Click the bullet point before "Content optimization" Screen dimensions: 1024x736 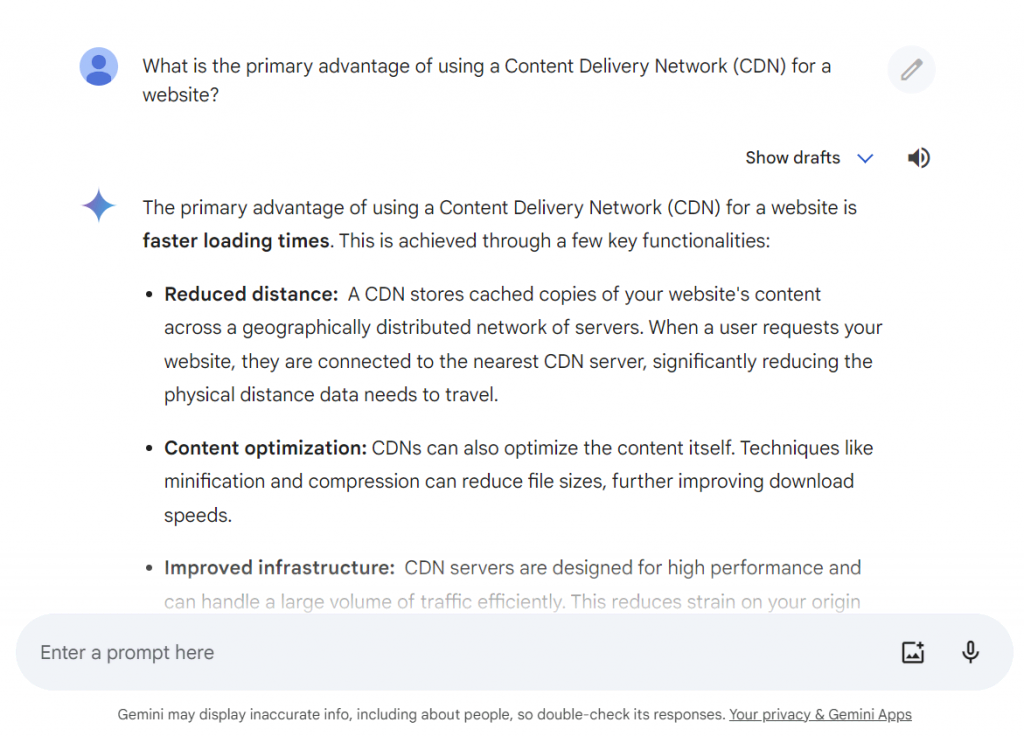click(150, 448)
